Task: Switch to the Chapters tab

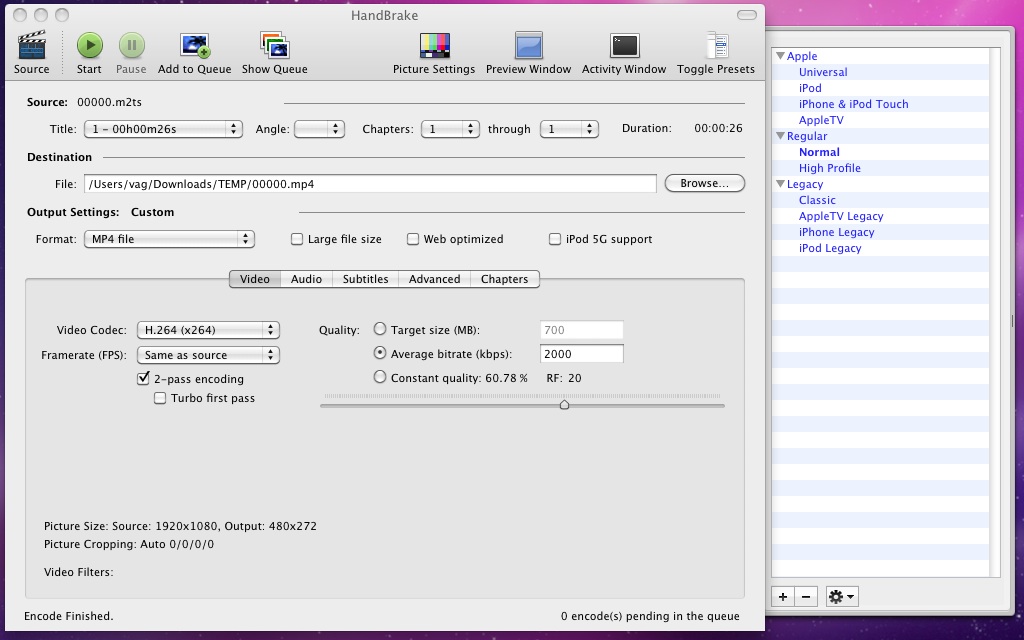Action: click(x=505, y=279)
